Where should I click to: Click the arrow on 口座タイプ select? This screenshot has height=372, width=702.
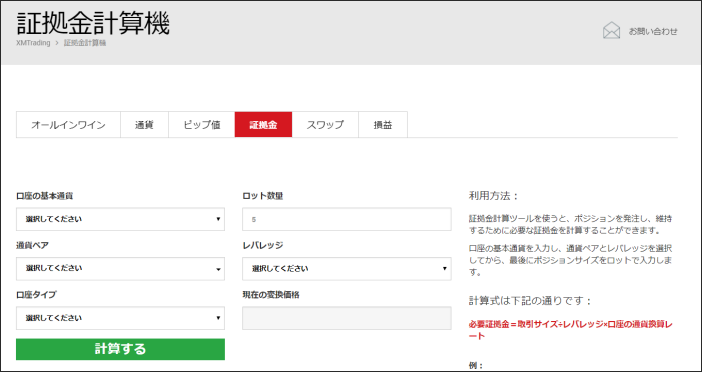pyautogui.click(x=218, y=318)
